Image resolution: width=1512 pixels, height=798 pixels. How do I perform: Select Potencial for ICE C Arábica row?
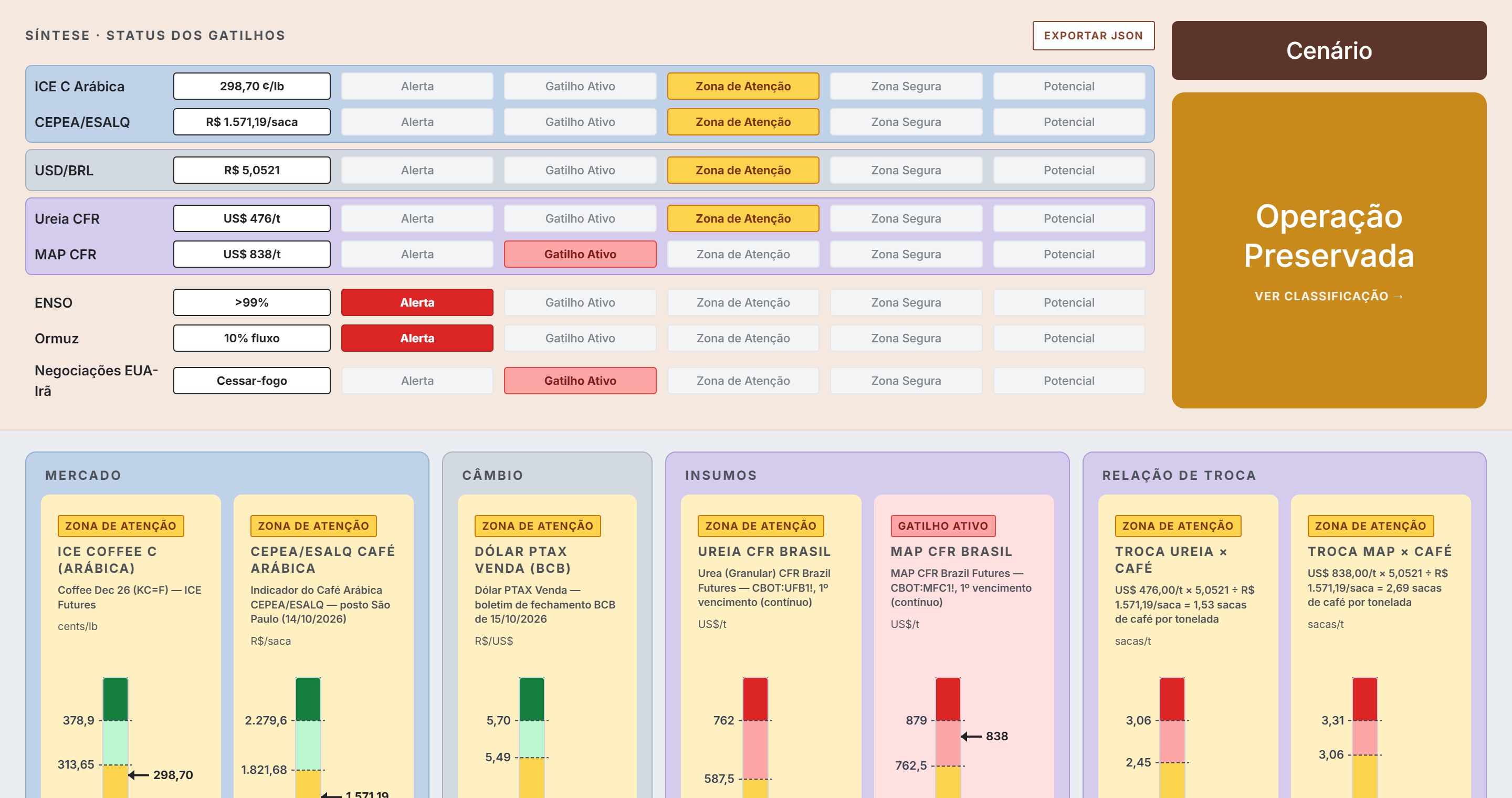click(1069, 86)
